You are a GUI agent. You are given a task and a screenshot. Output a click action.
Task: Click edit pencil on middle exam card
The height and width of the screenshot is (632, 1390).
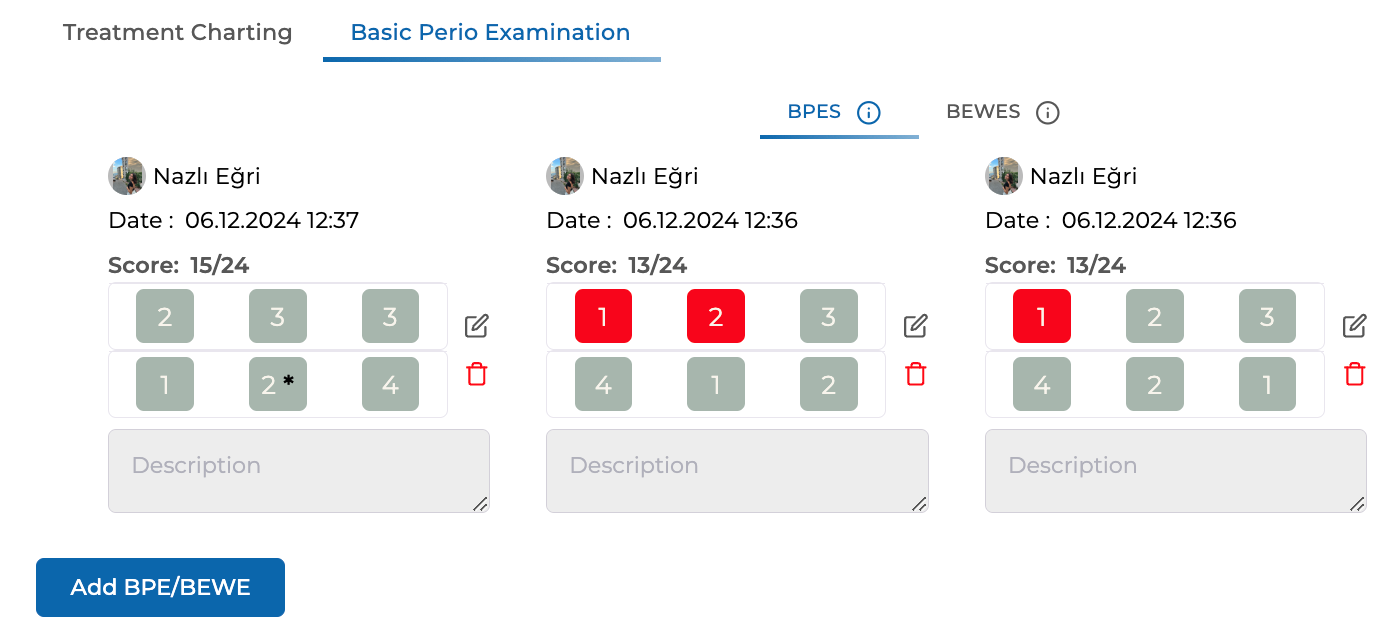click(916, 326)
